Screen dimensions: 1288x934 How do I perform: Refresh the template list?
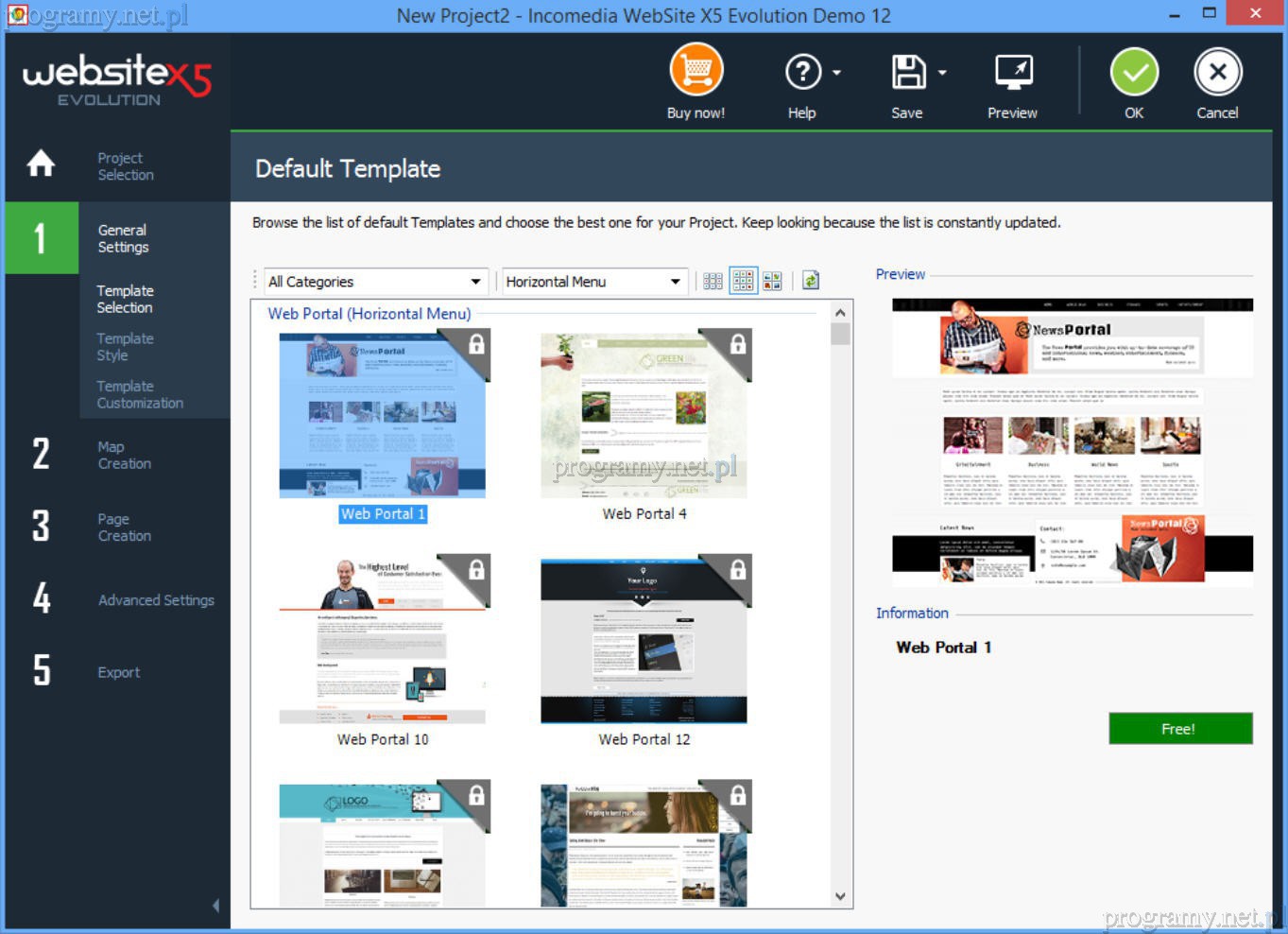[x=811, y=281]
